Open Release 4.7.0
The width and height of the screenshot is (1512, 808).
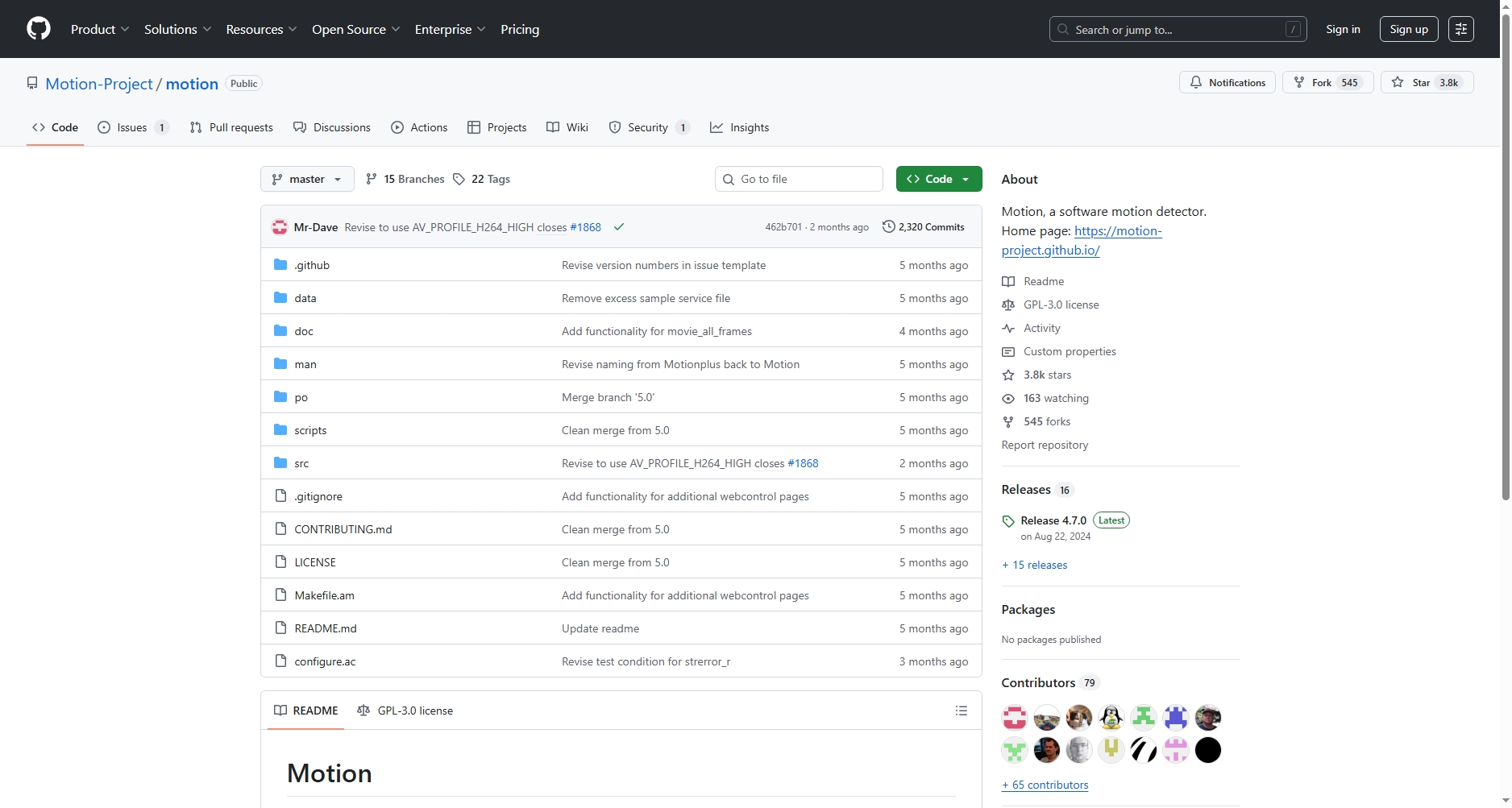click(x=1053, y=520)
